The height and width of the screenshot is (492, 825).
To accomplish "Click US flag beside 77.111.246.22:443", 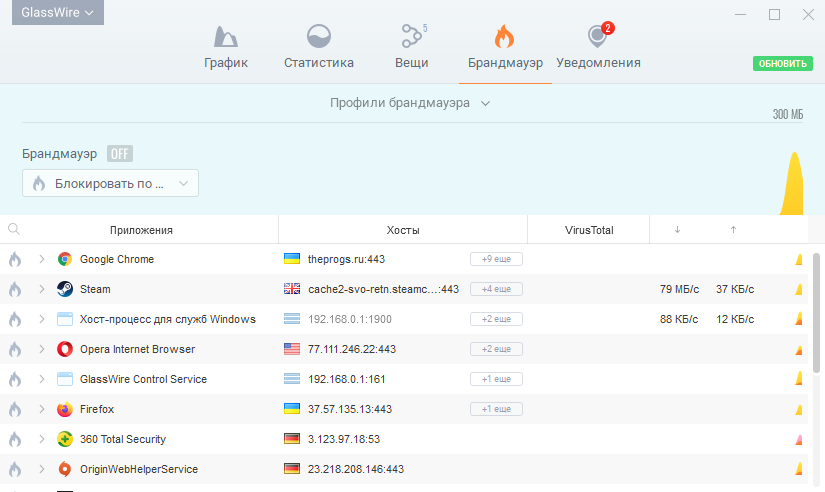I will (x=292, y=349).
